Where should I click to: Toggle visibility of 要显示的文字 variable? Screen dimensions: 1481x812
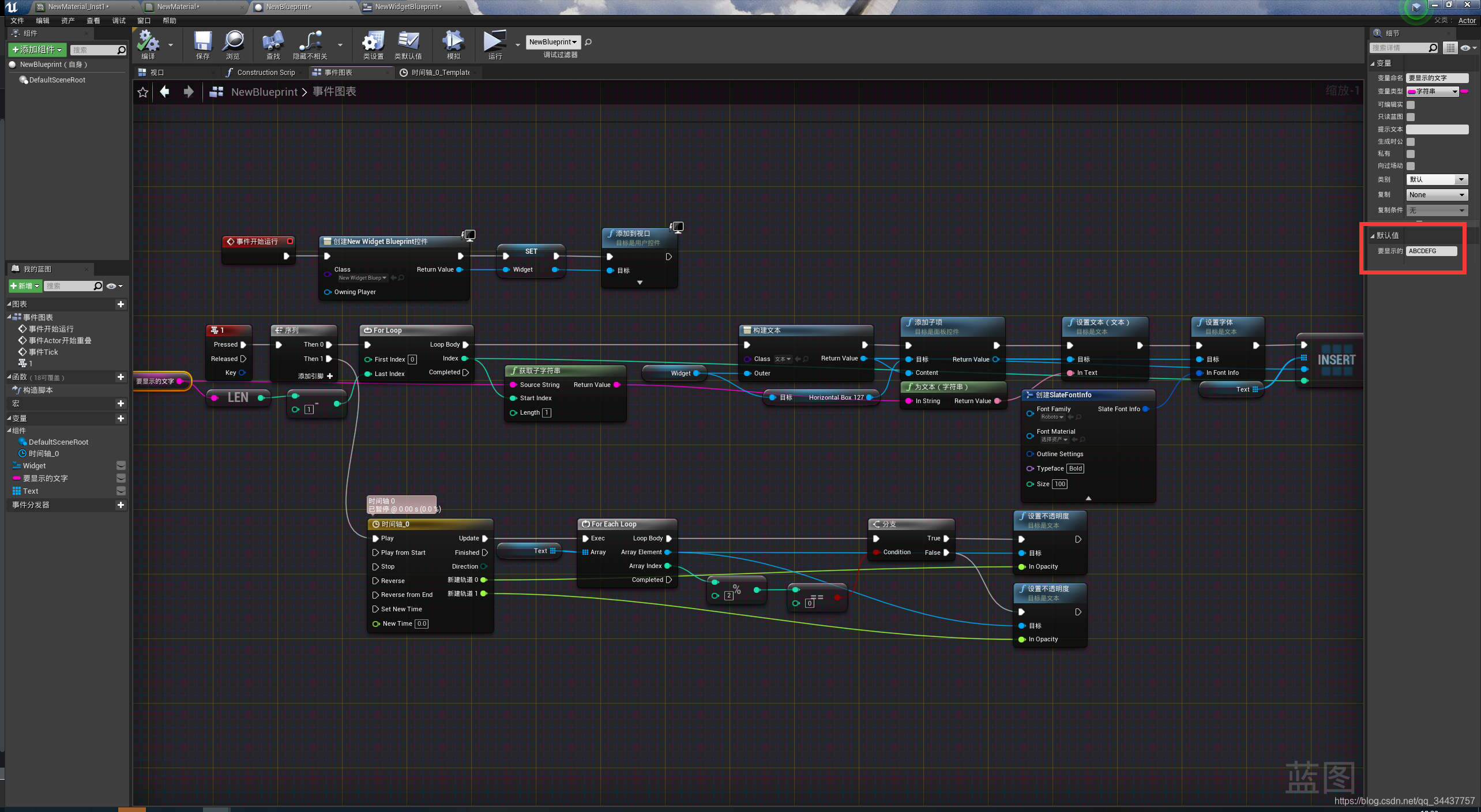click(121, 478)
